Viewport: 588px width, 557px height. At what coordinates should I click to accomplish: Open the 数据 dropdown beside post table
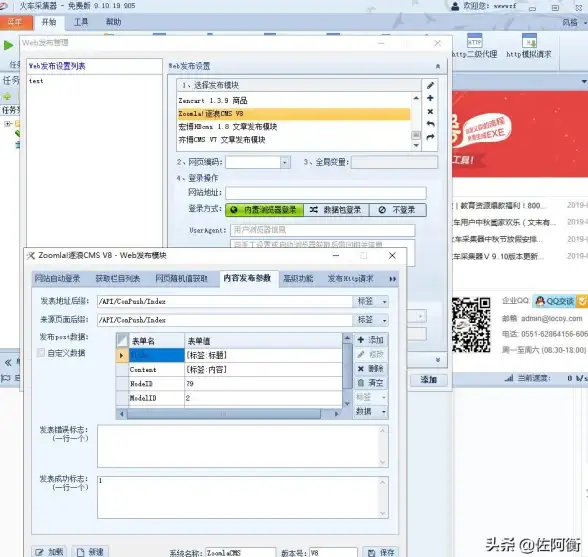pos(370,411)
